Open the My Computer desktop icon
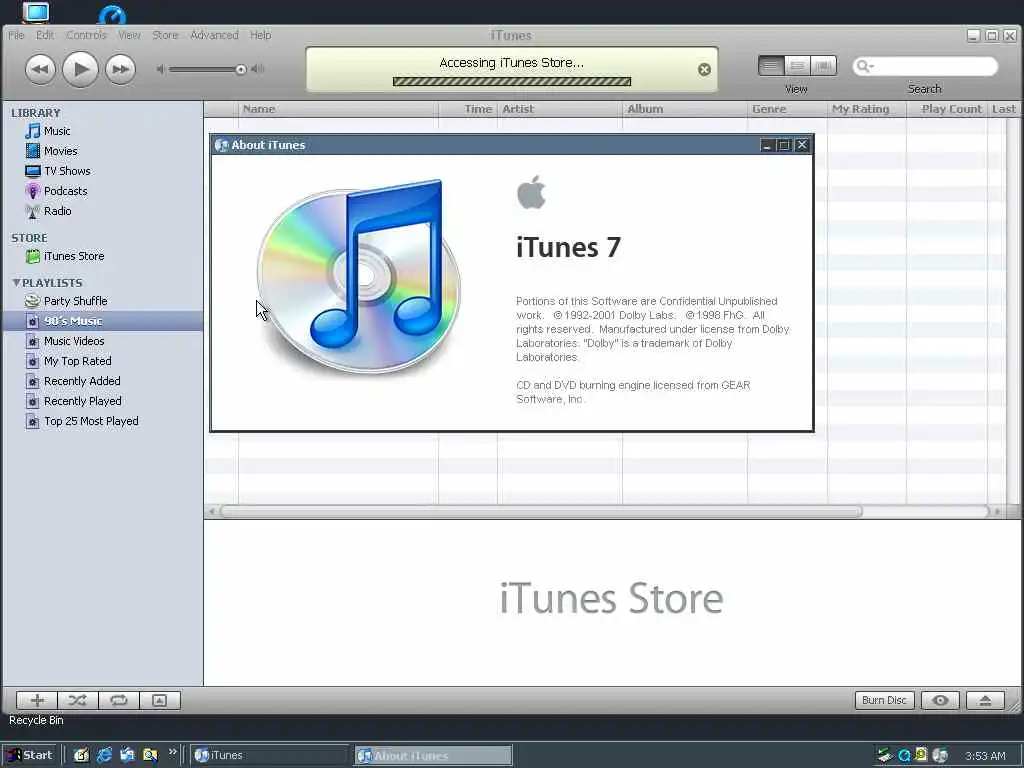The width and height of the screenshot is (1024, 768). [35, 11]
